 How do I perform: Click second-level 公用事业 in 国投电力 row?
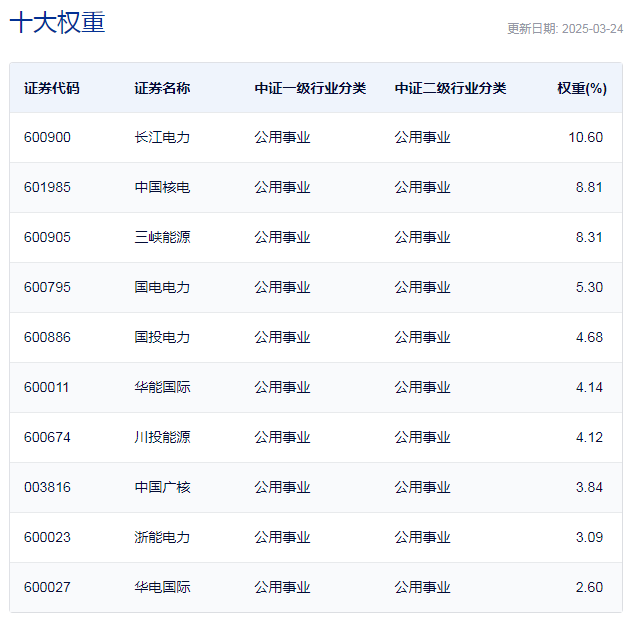click(422, 337)
